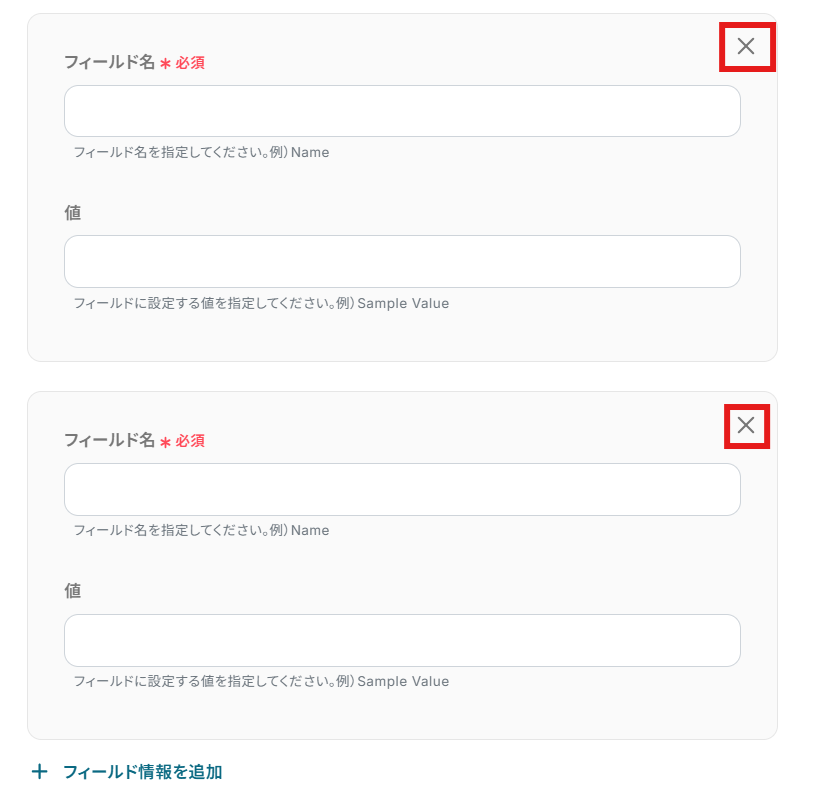838x811 pixels.
Task: Click red asterisk in first card
Action: point(165,63)
